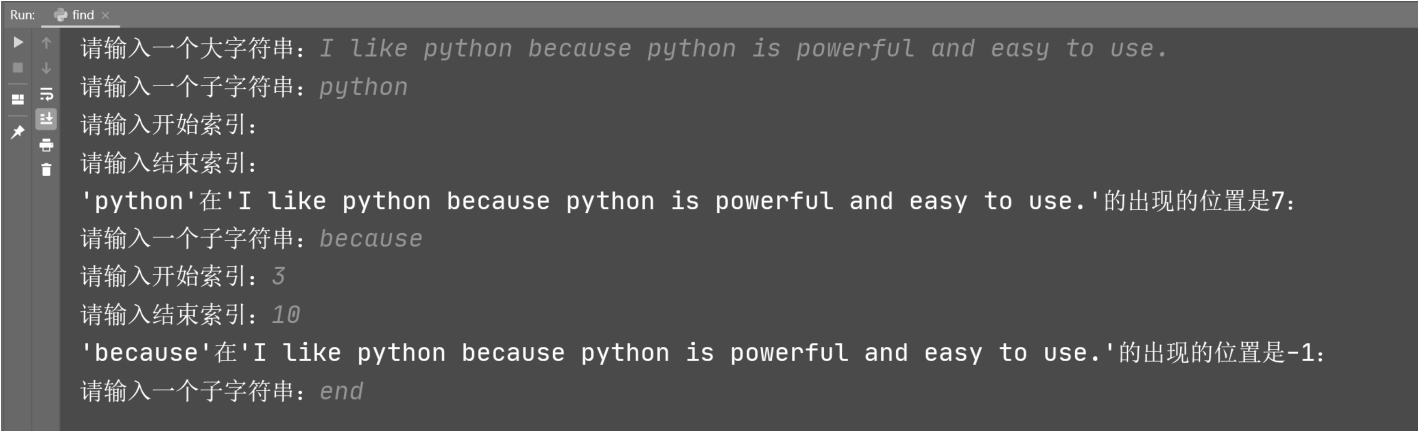Click the output line showing position 7
Viewport: 1418px width, 431px height.
tap(688, 202)
